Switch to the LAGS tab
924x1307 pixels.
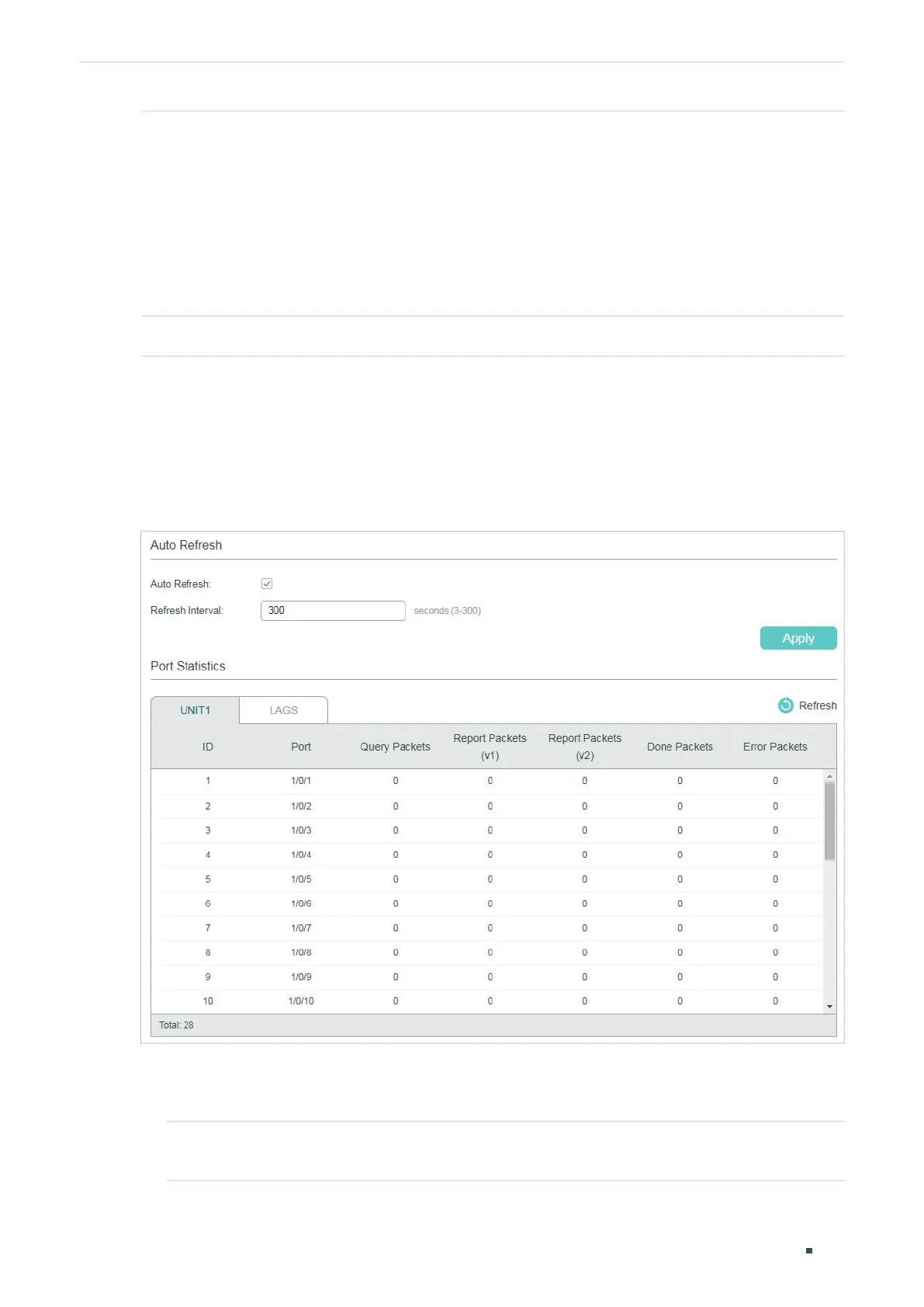pos(283,710)
